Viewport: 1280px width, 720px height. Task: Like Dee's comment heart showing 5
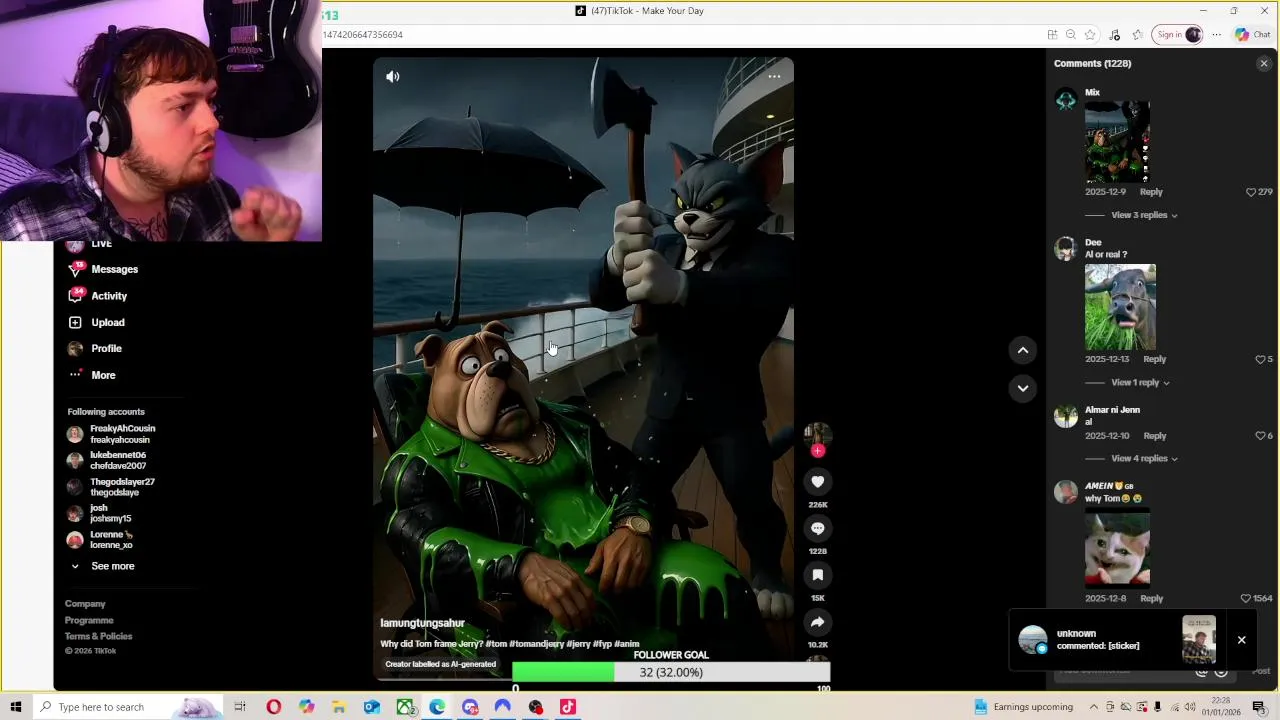(x=1260, y=359)
